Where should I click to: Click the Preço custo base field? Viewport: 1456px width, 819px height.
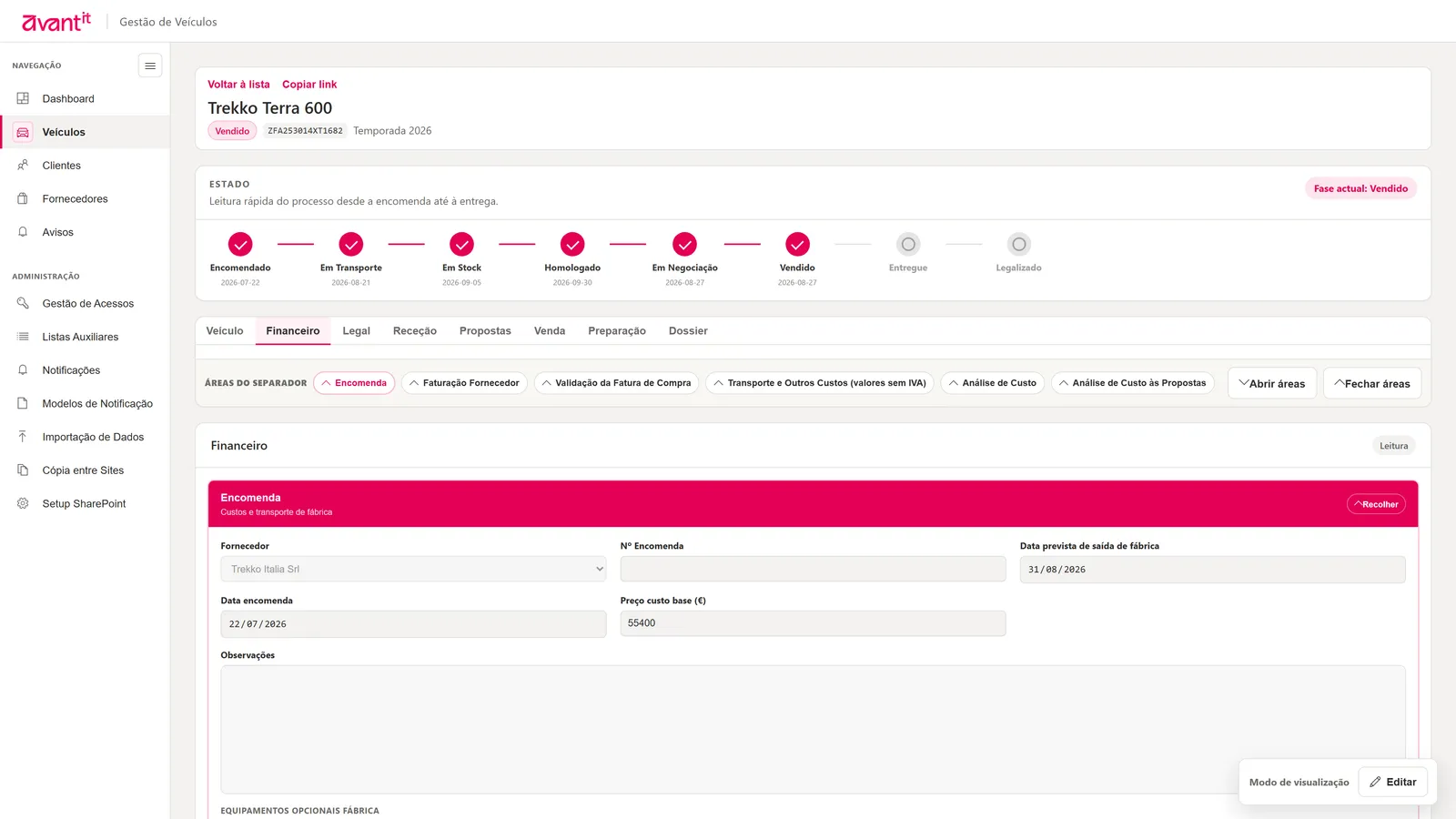click(x=814, y=623)
